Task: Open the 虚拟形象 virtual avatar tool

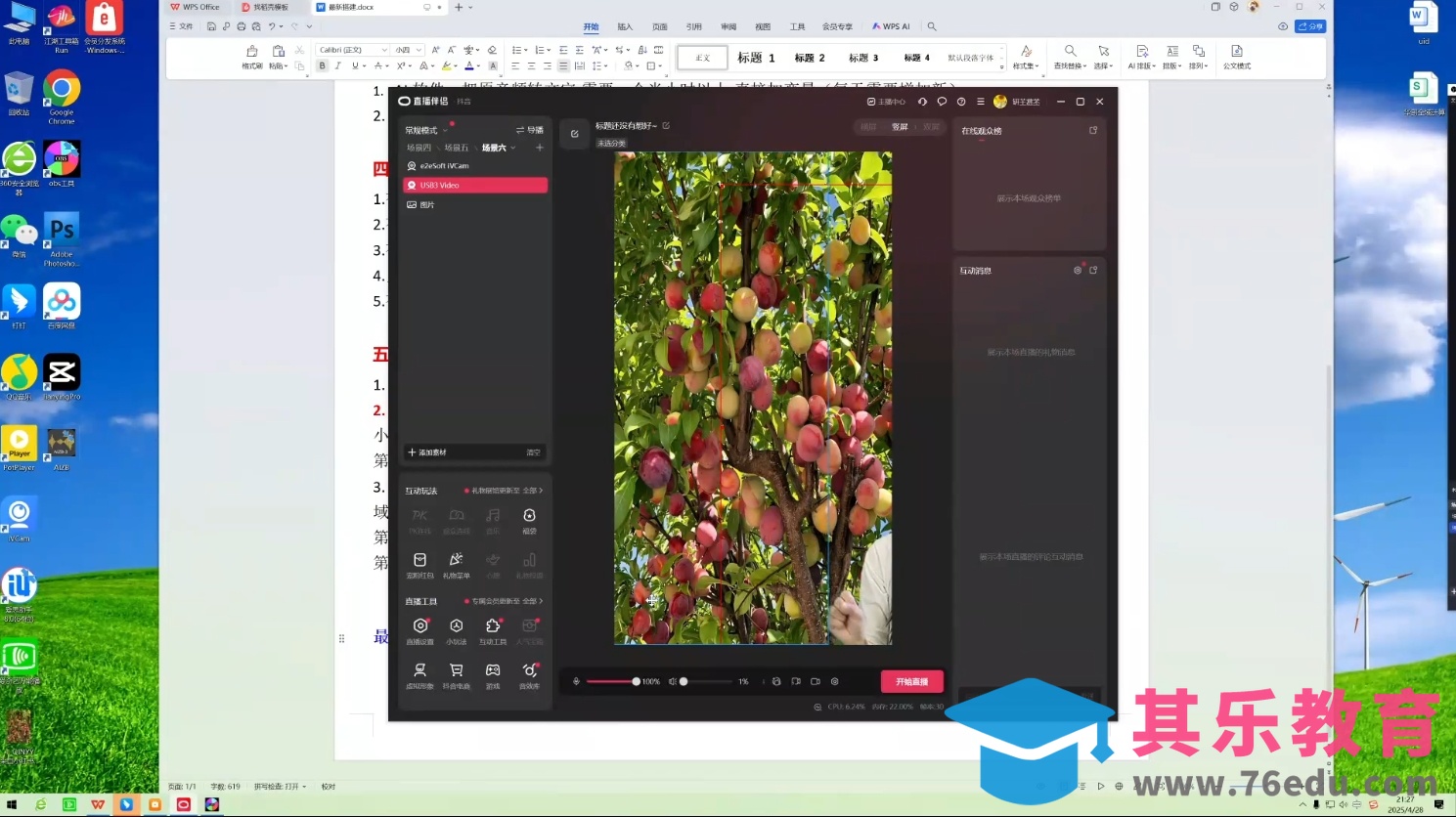Action: (x=419, y=674)
